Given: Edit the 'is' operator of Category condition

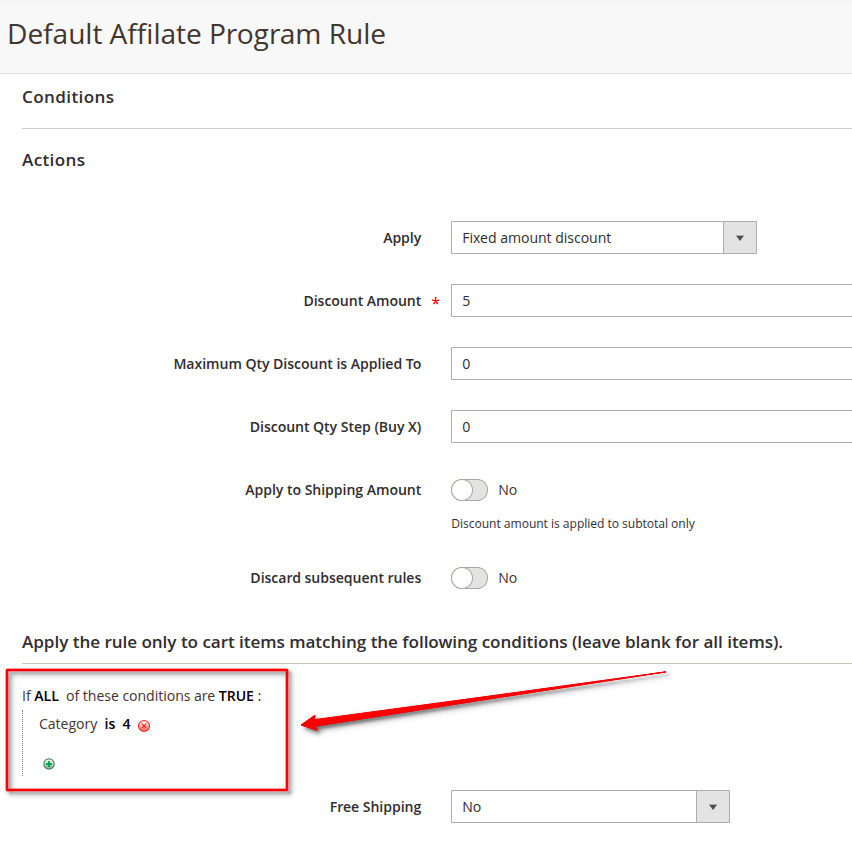Looking at the screenshot, I should pos(110,724).
